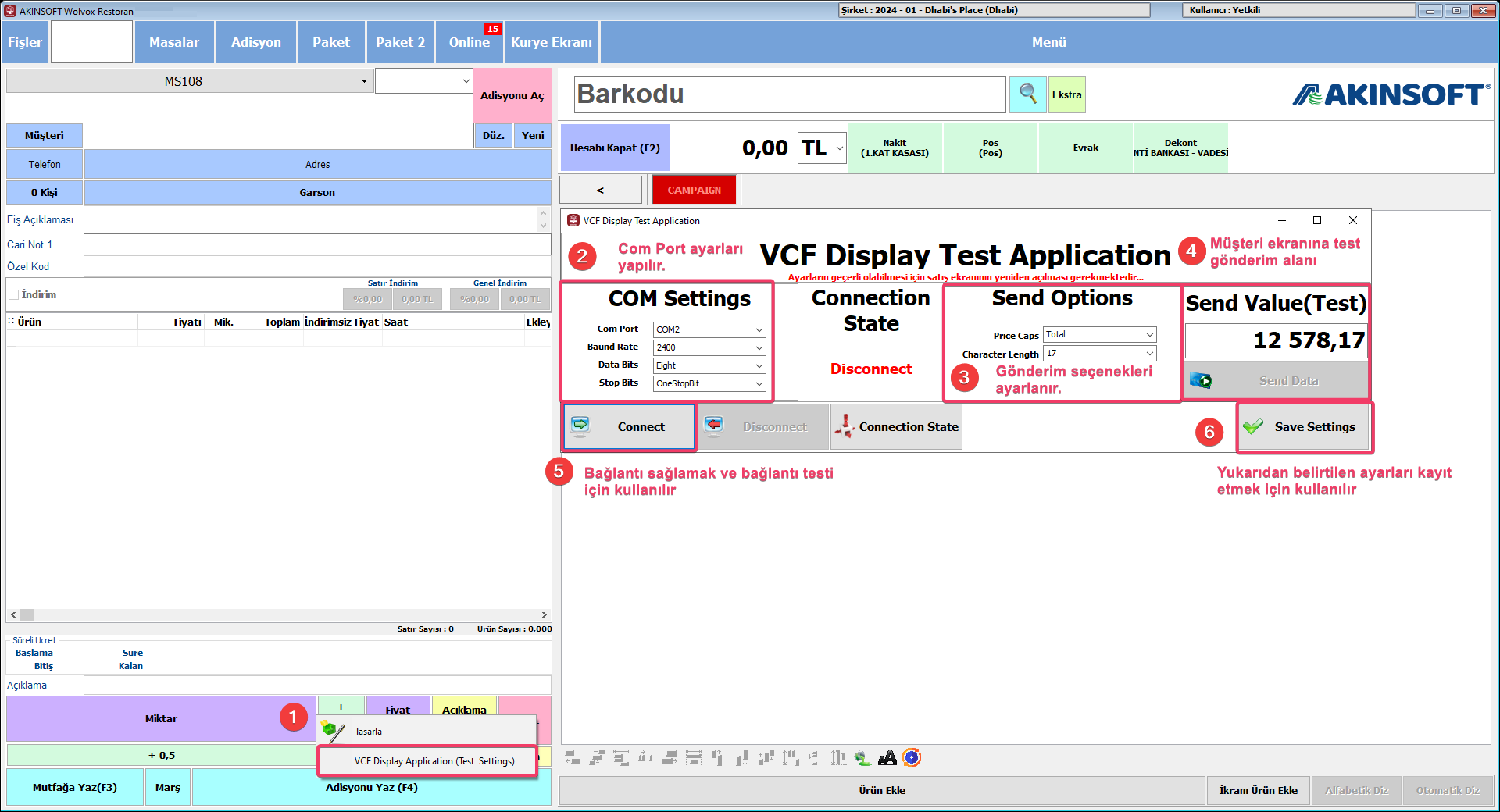Click the red CAMPAIGN button
1500x812 pixels.
pos(694,190)
